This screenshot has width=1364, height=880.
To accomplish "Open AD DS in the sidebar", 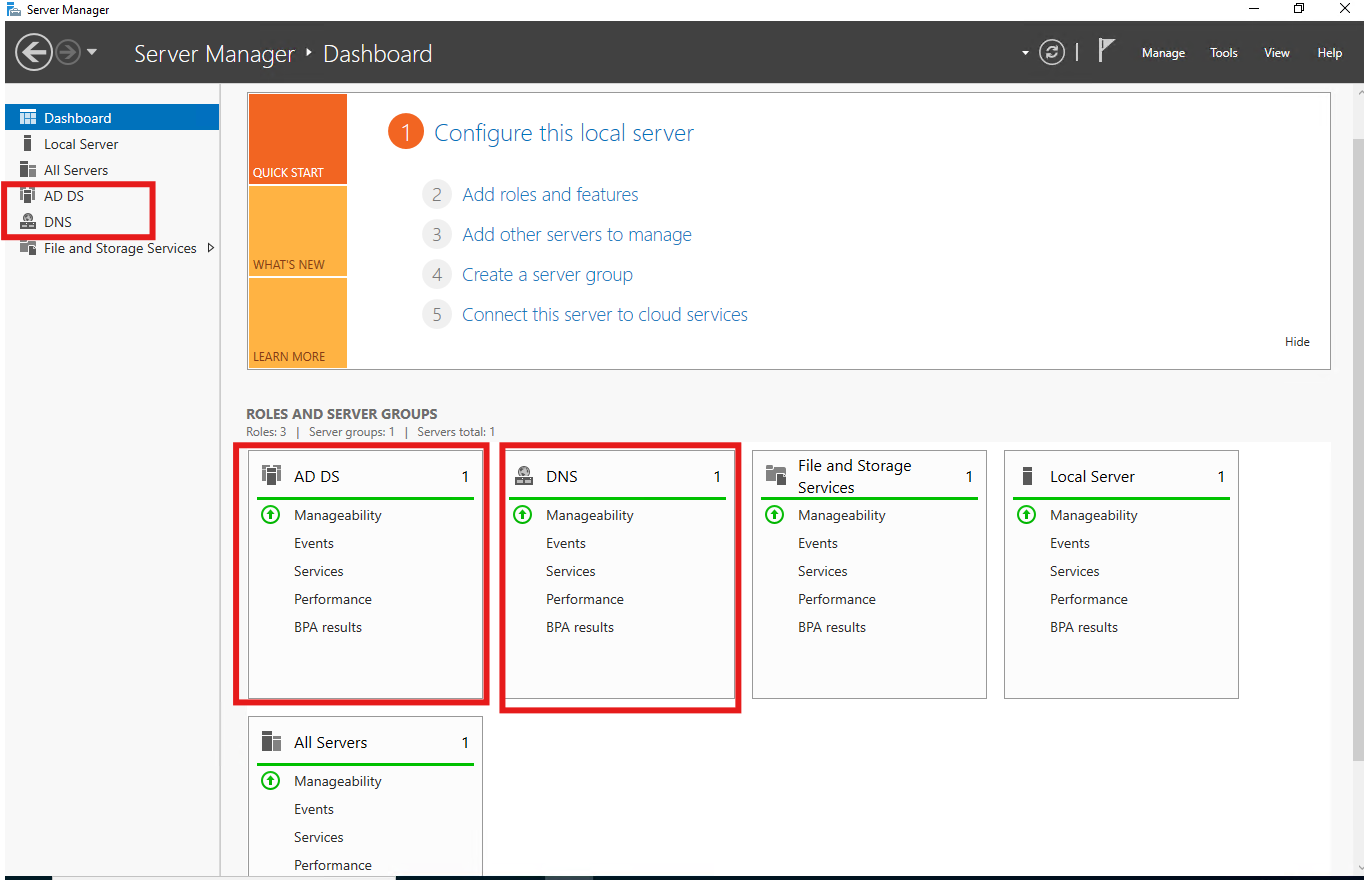I will point(112,196).
